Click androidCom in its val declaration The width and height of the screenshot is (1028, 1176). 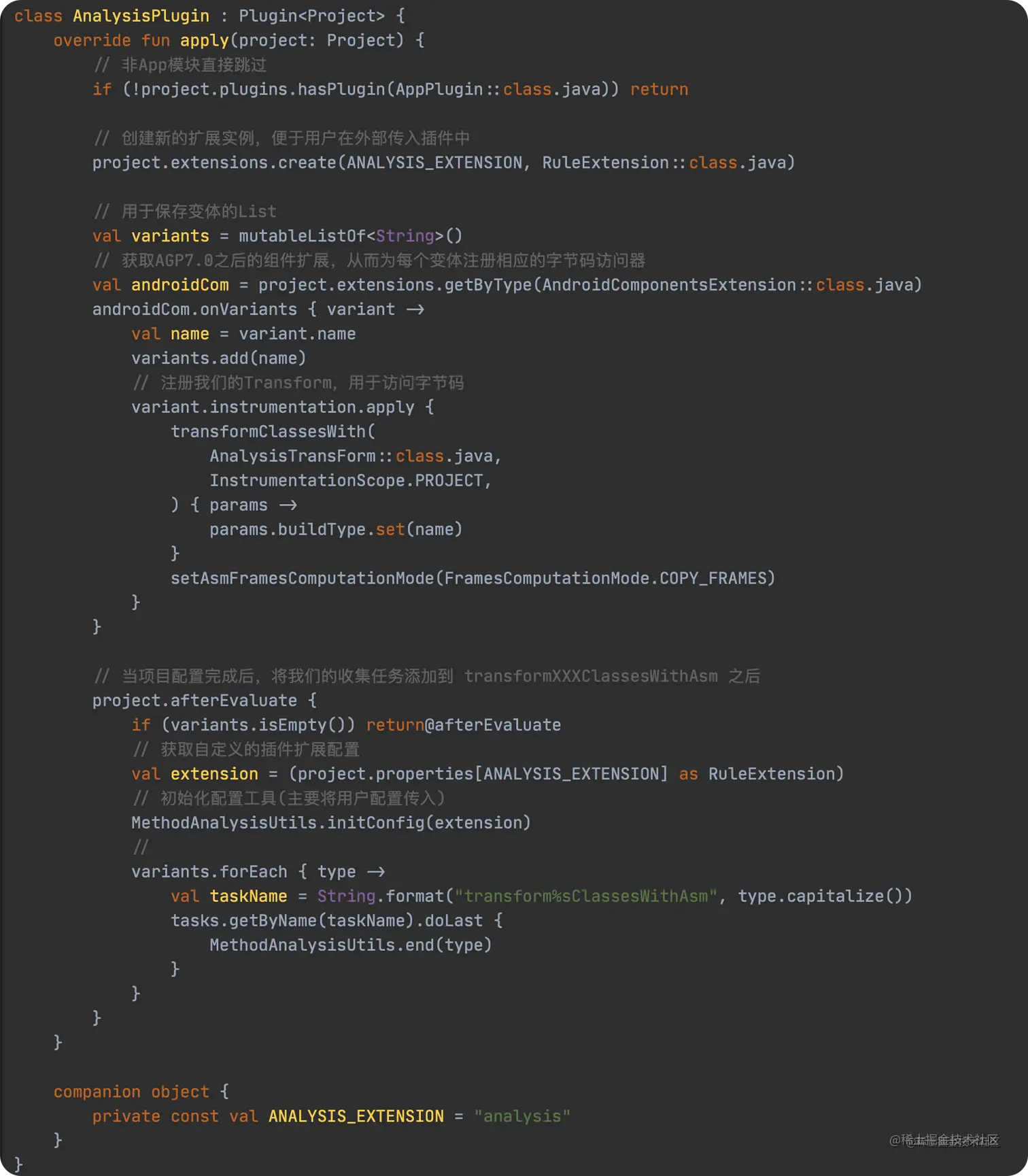[179, 285]
